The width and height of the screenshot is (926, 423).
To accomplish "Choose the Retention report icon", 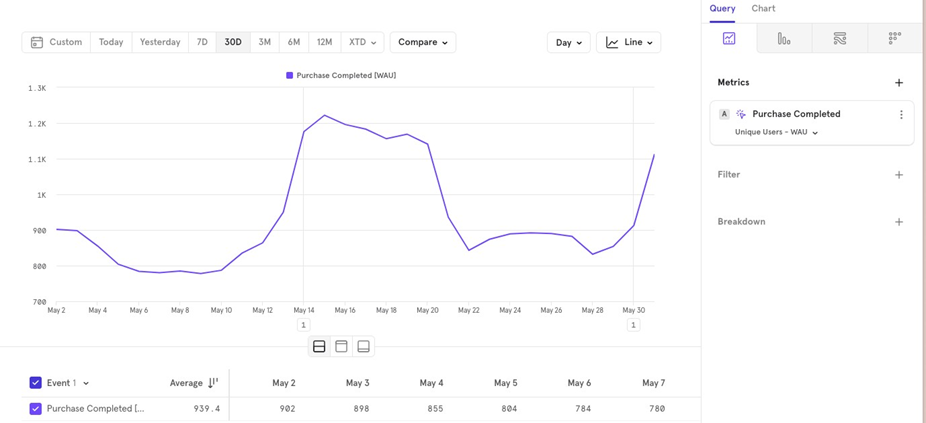I will coord(894,39).
